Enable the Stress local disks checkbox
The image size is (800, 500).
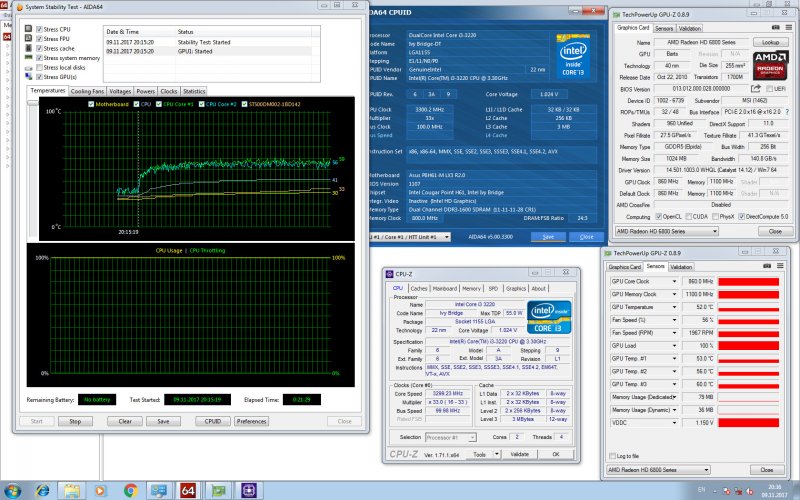39,66
